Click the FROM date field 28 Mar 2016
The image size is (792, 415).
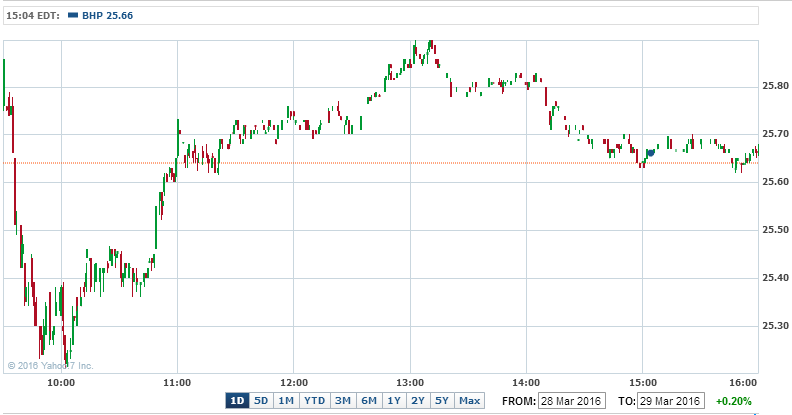(571, 401)
